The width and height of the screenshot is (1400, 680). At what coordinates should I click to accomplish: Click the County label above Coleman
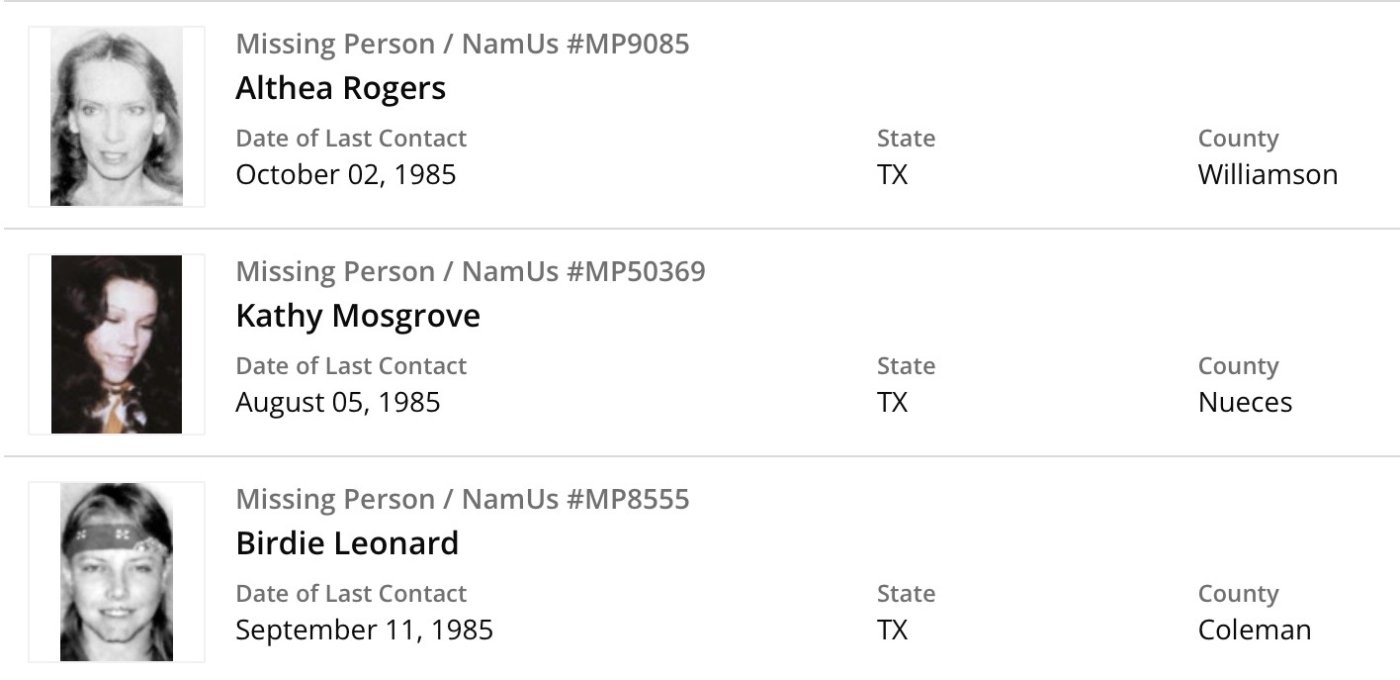(1238, 594)
